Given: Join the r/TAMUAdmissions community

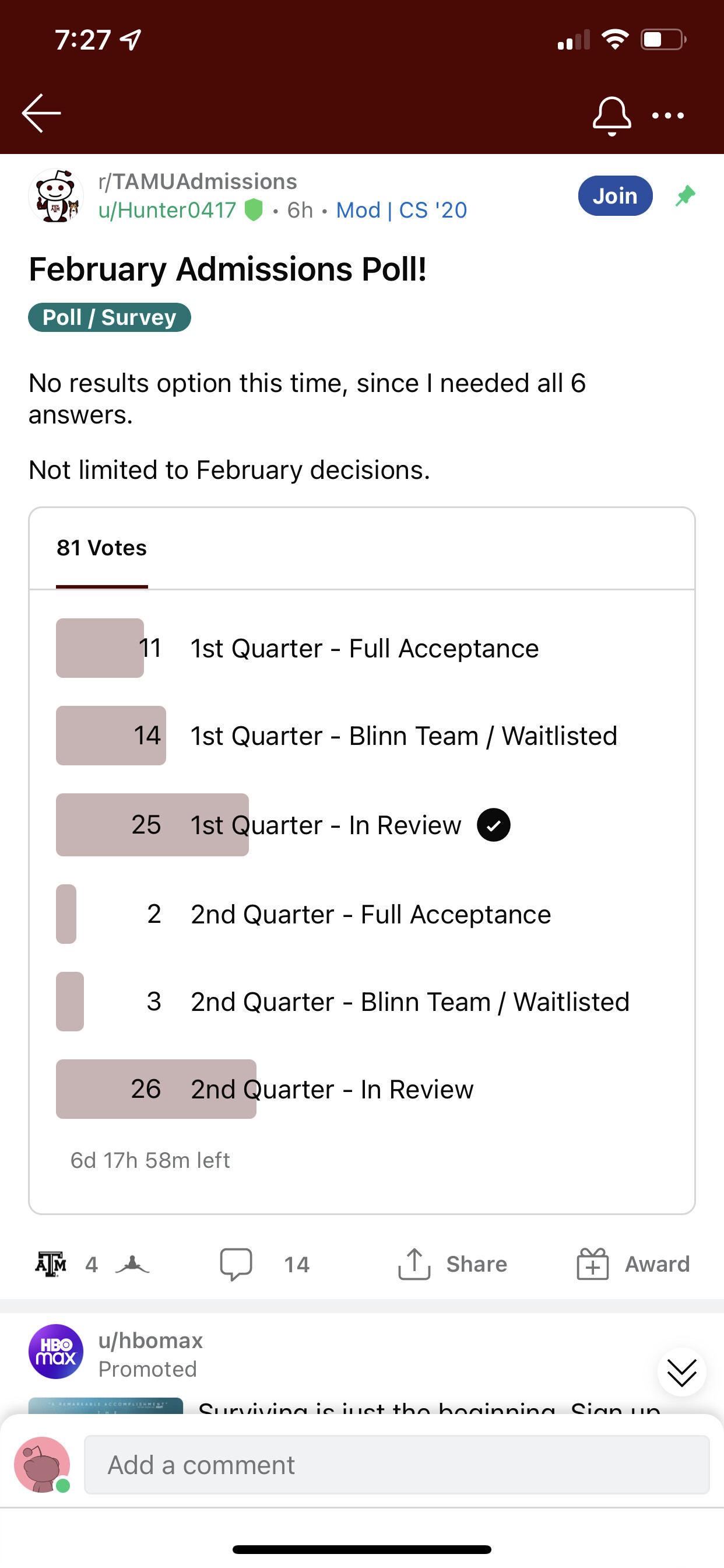Looking at the screenshot, I should [615, 196].
